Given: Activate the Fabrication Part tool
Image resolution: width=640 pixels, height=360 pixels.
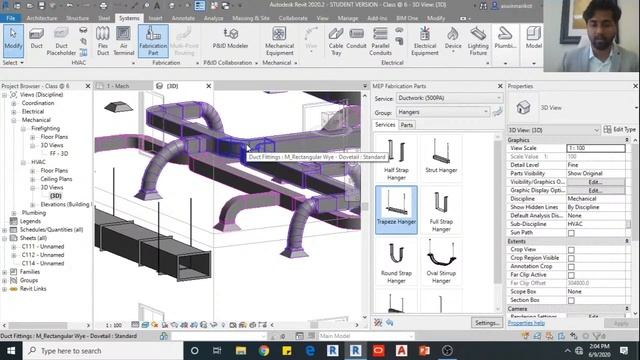Looking at the screenshot, I should click(x=153, y=41).
